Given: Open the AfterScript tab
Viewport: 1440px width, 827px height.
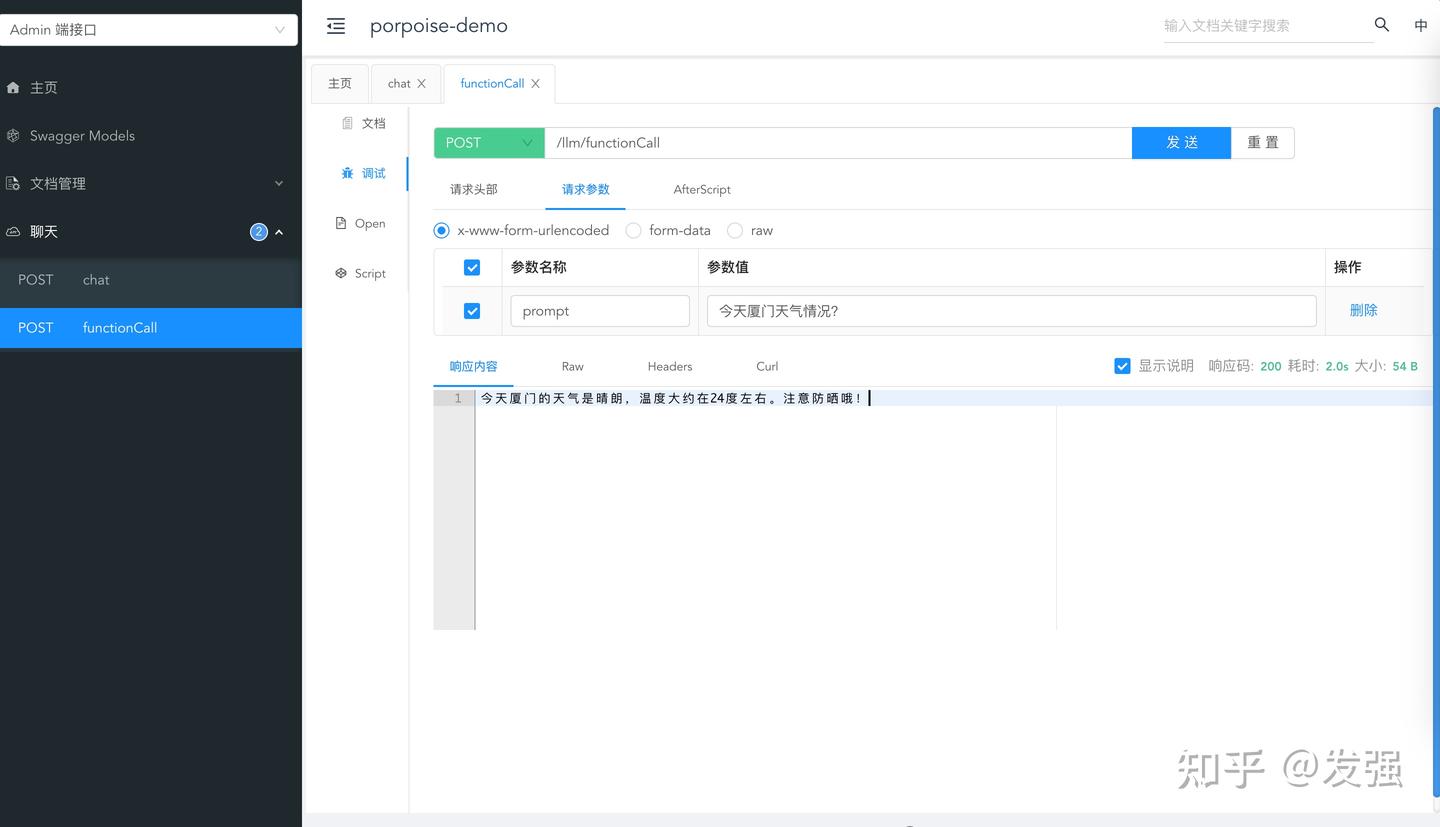Looking at the screenshot, I should pyautogui.click(x=702, y=189).
